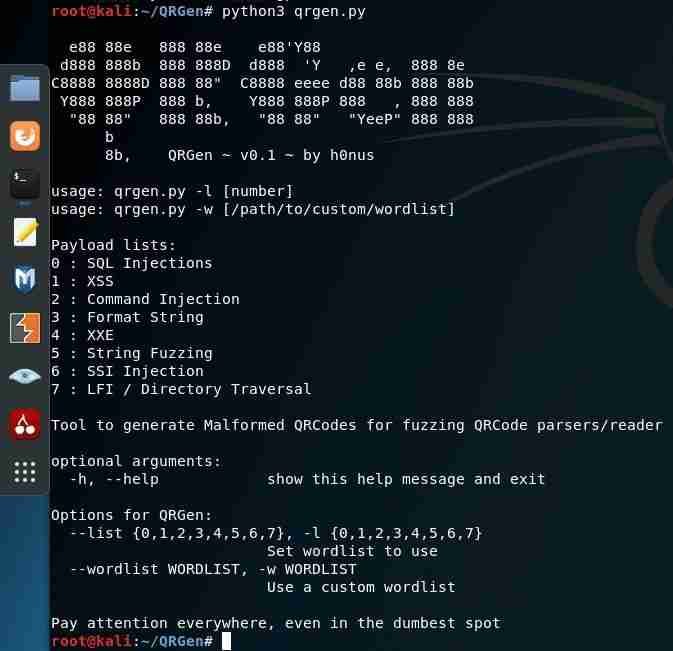Click '2 : Command Injection' line
673x651 pixels.
145,299
